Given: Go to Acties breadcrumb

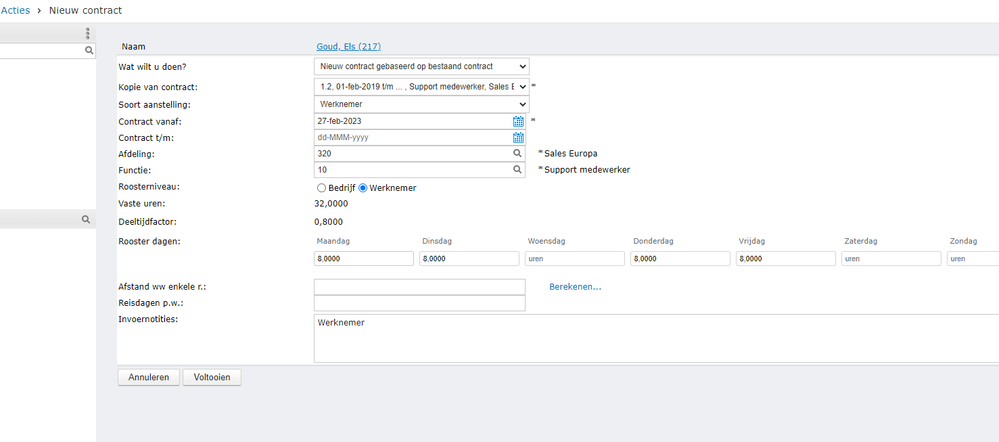Looking at the screenshot, I should point(15,10).
